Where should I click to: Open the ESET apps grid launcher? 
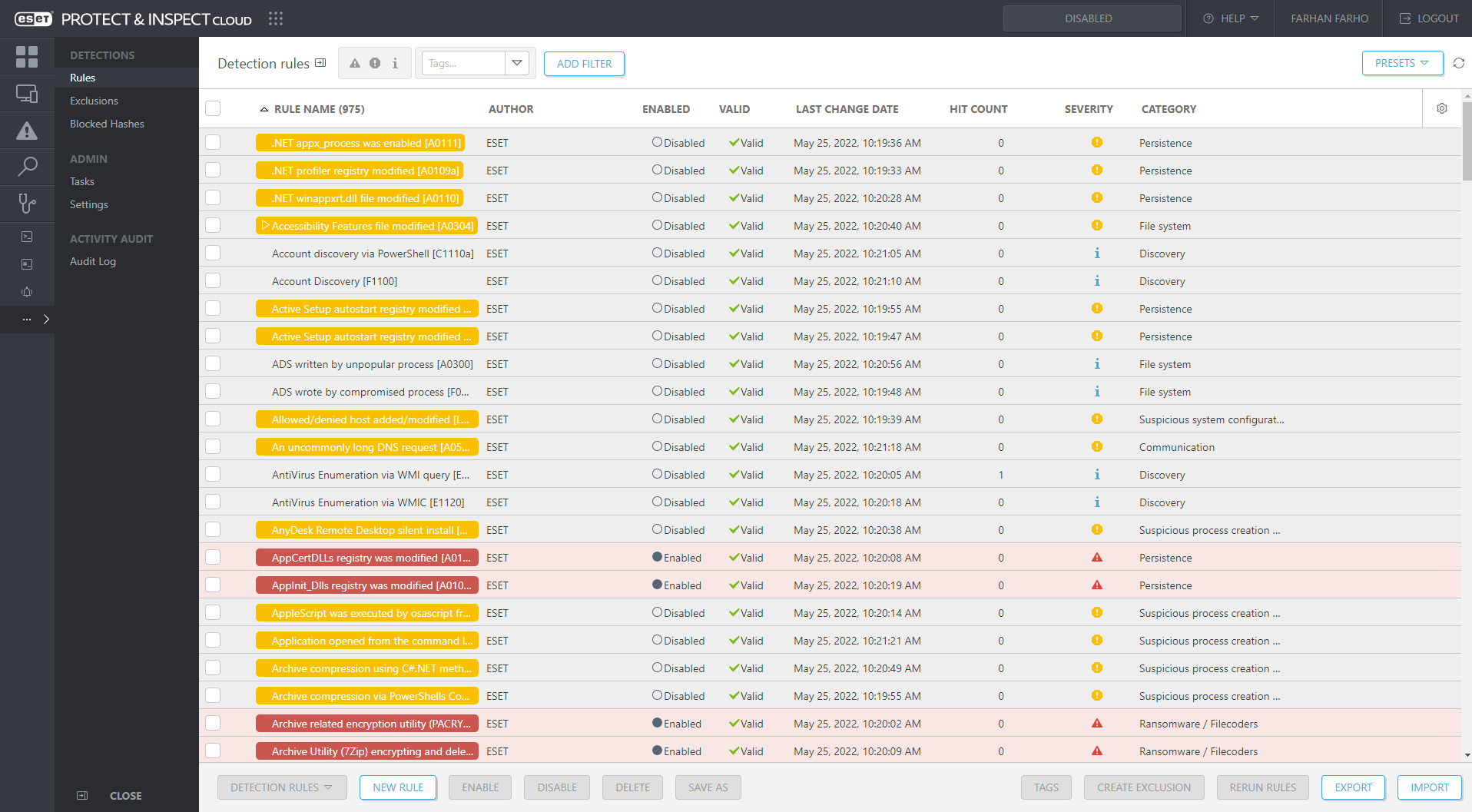click(x=276, y=18)
